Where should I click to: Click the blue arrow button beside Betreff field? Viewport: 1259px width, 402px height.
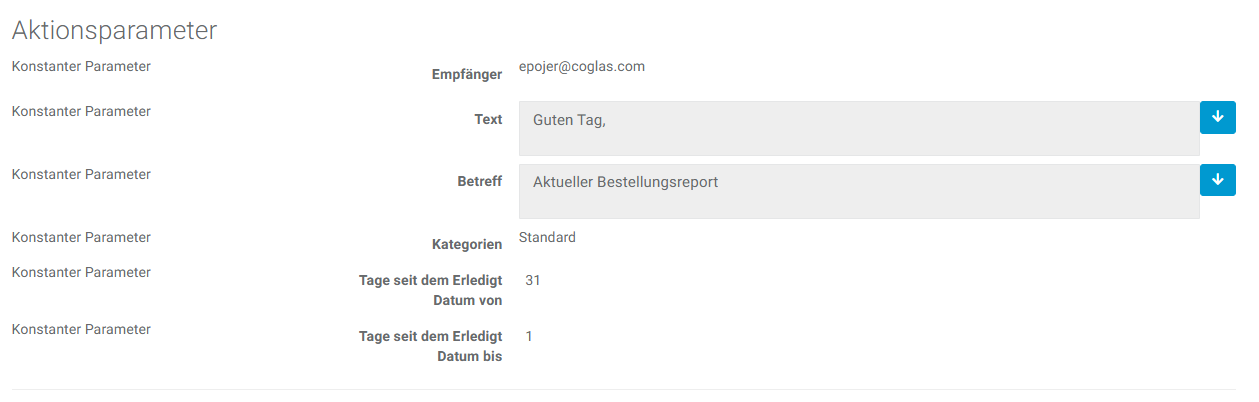click(1217, 180)
